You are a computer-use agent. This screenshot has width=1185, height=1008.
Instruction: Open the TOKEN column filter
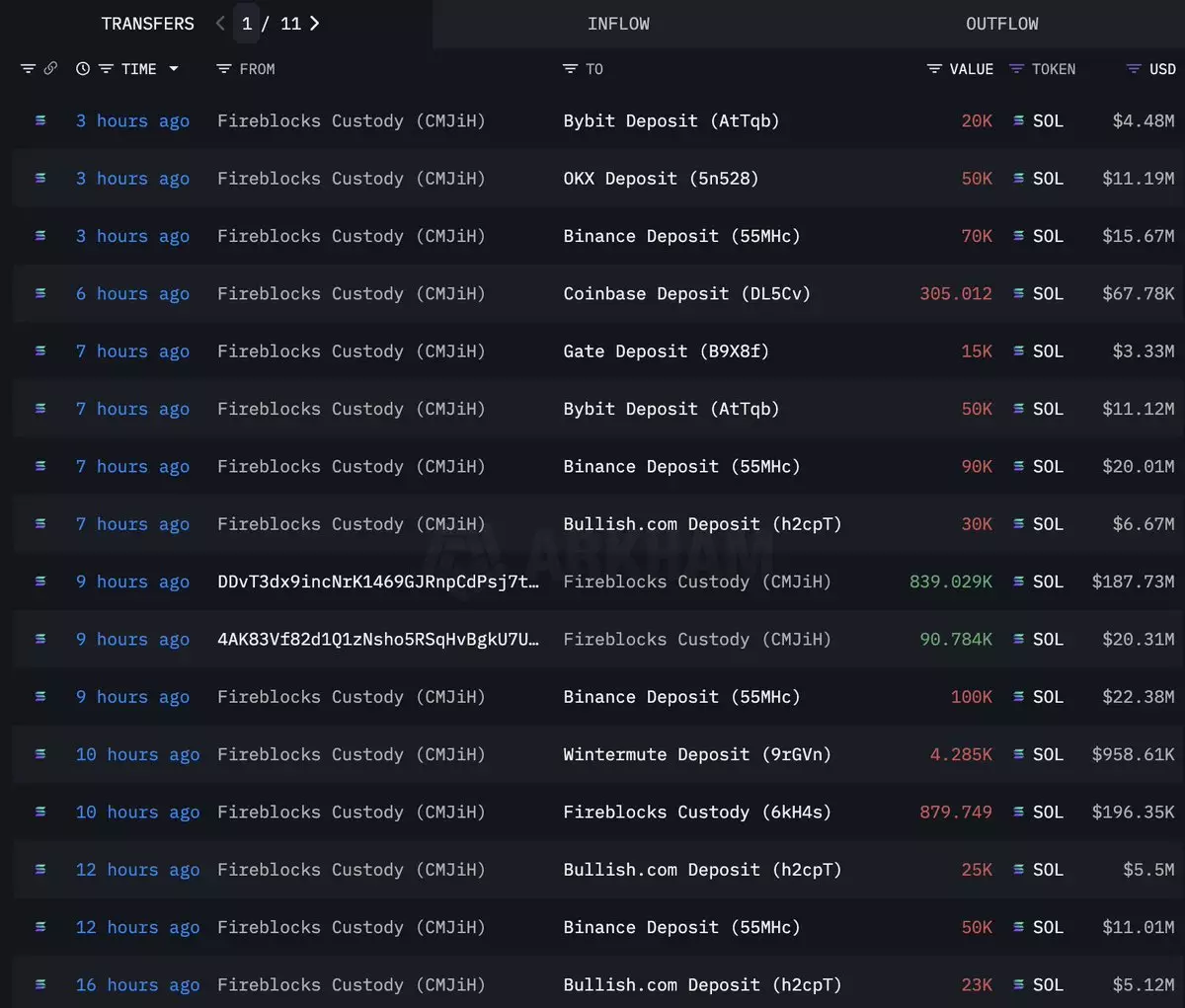pos(1016,69)
